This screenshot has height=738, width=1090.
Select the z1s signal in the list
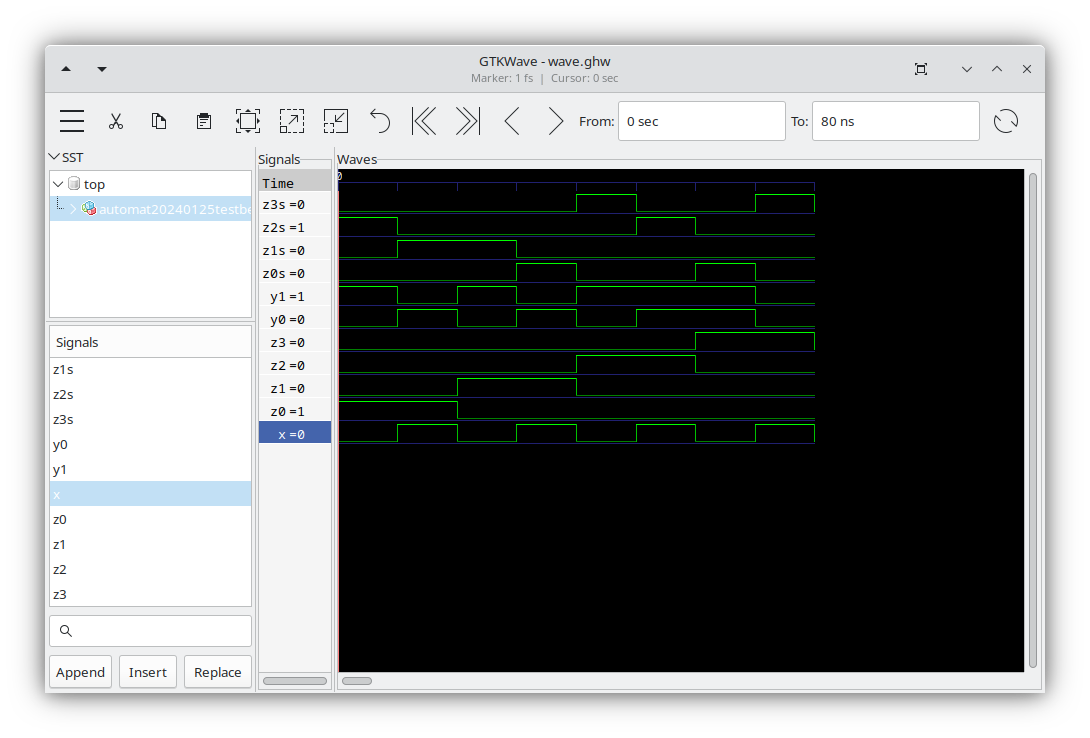click(x=60, y=369)
